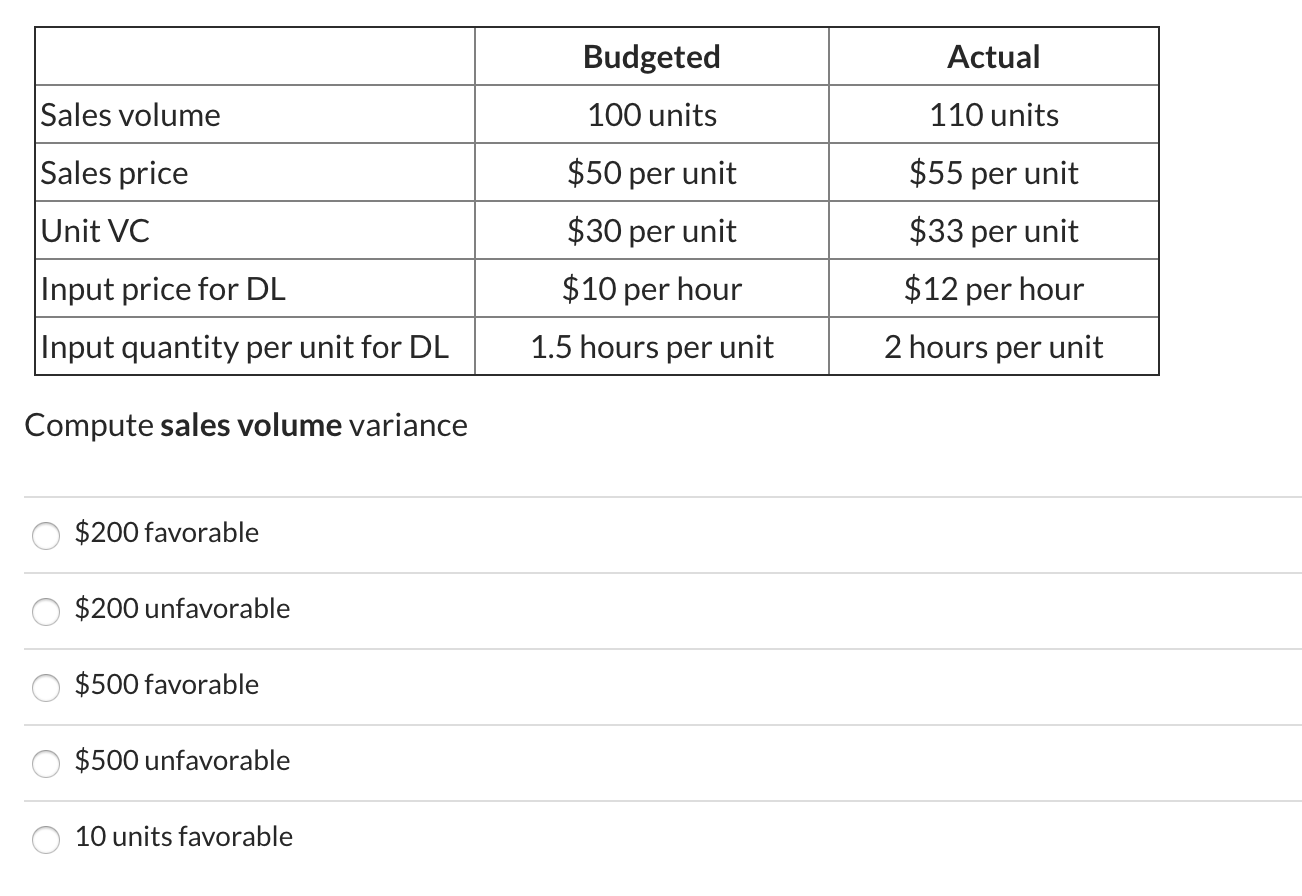This screenshot has height=896, width=1302.
Task: Click the $200 favorable answer text
Action: tap(165, 532)
